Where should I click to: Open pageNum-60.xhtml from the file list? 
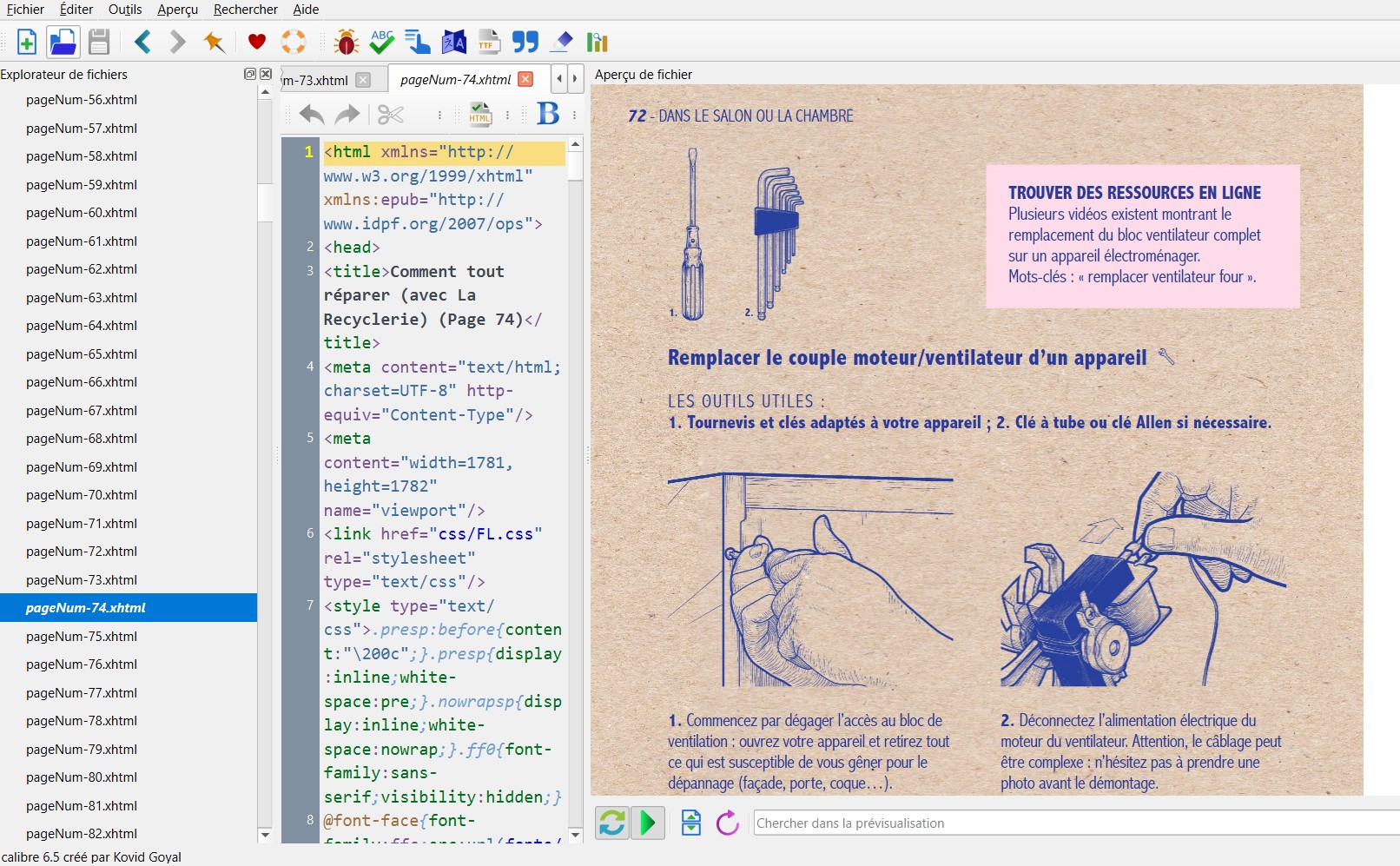82,213
